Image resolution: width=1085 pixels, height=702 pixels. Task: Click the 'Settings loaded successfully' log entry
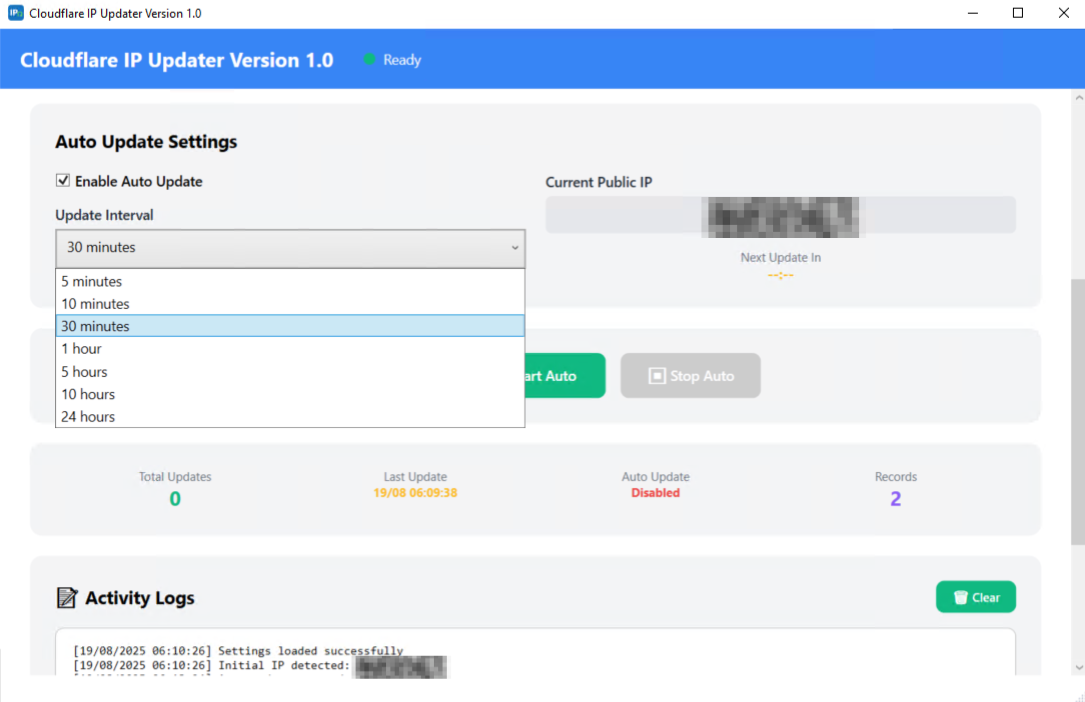pos(238,651)
